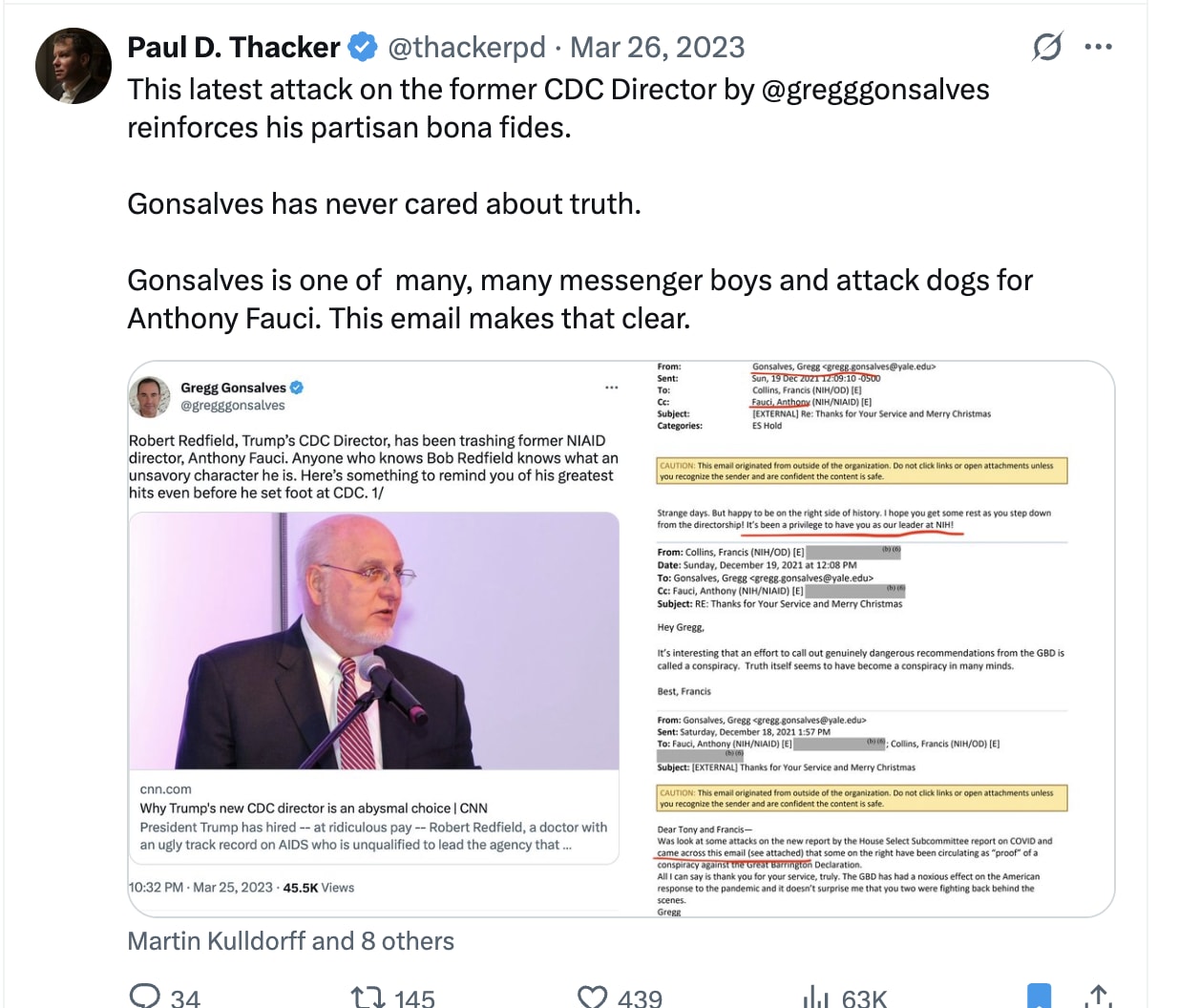Click Robert Redfield photo in quoted tweet
Screen dimensions: 1178x1008
point(374,640)
